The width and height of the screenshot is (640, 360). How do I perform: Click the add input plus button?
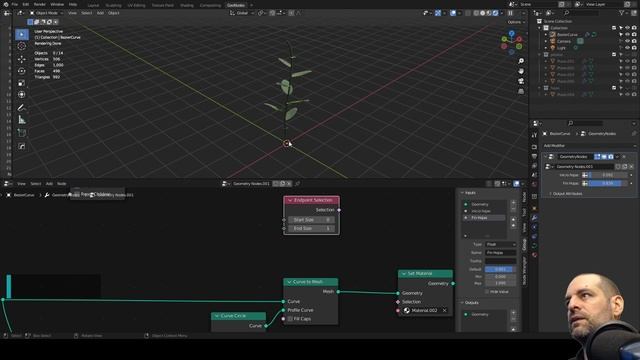[x=513, y=203]
